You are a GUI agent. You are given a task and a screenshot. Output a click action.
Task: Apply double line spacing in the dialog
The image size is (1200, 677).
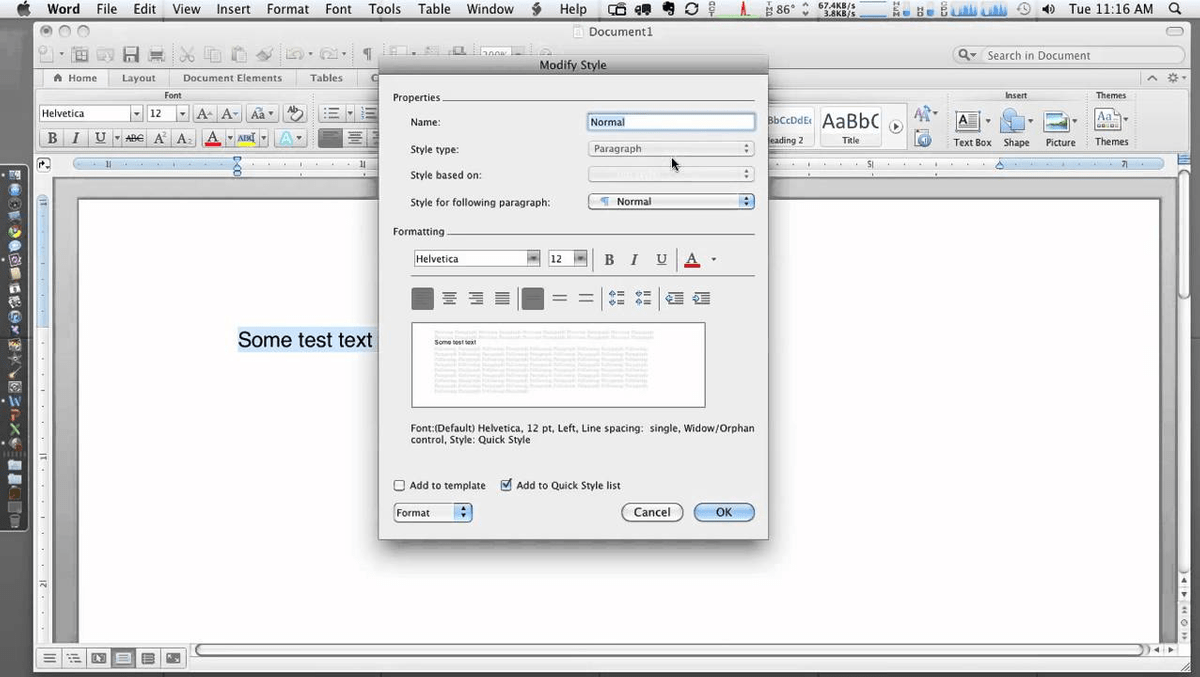click(x=585, y=297)
